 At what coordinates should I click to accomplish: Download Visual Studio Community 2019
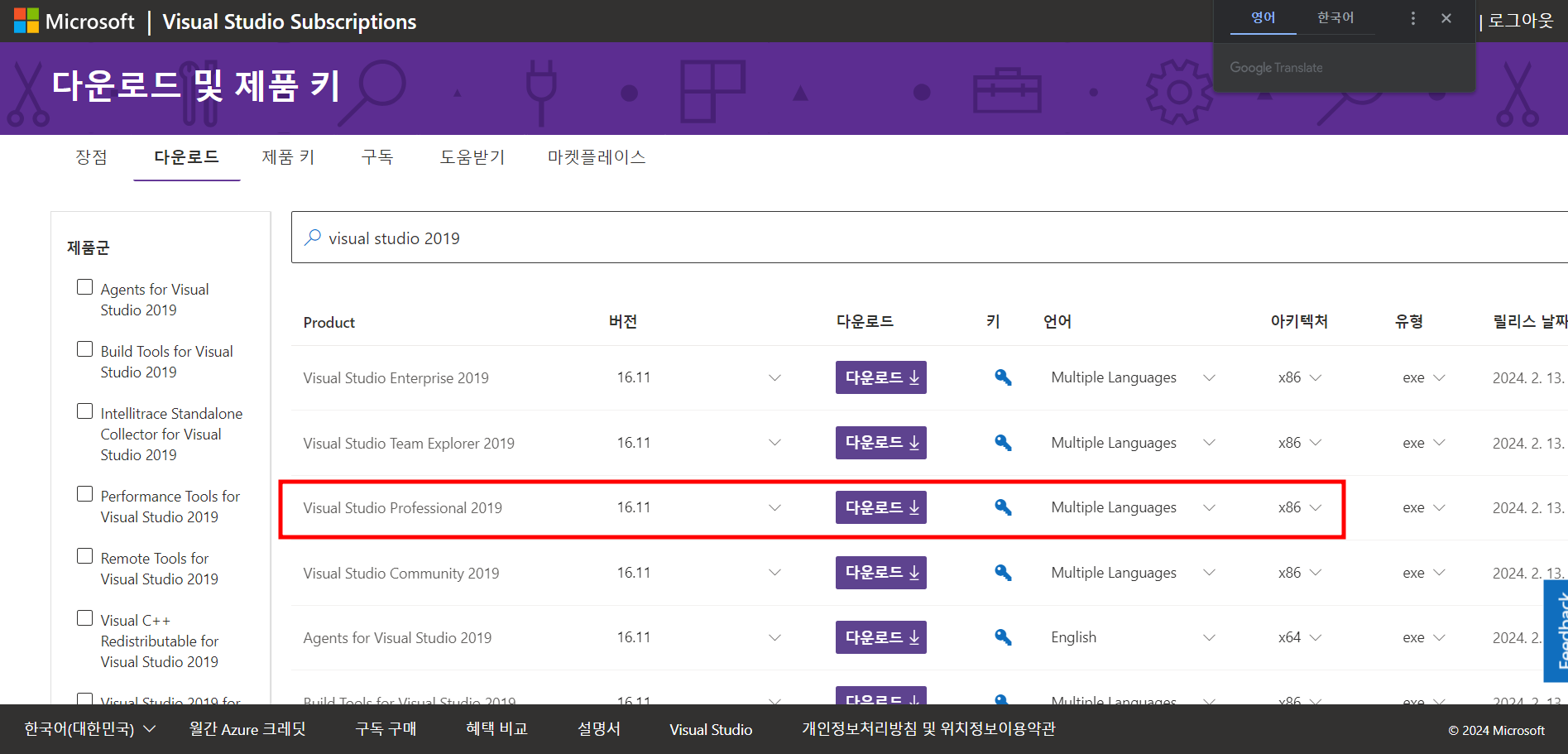(x=881, y=573)
